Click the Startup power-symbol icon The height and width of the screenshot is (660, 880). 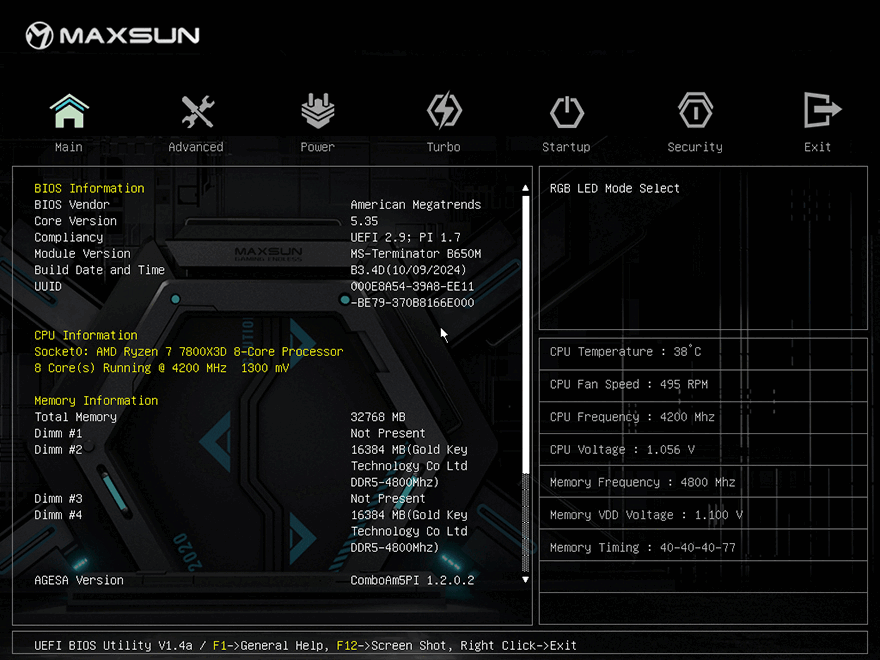click(567, 112)
